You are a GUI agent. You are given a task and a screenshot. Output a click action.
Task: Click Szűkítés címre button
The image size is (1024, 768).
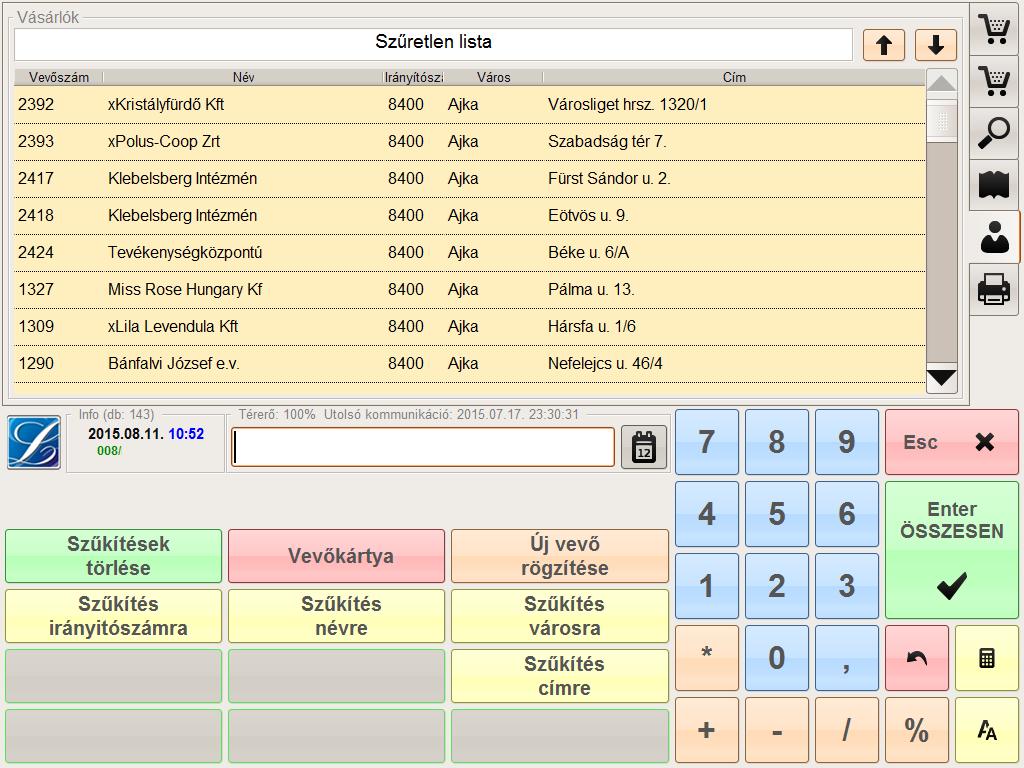pos(560,676)
